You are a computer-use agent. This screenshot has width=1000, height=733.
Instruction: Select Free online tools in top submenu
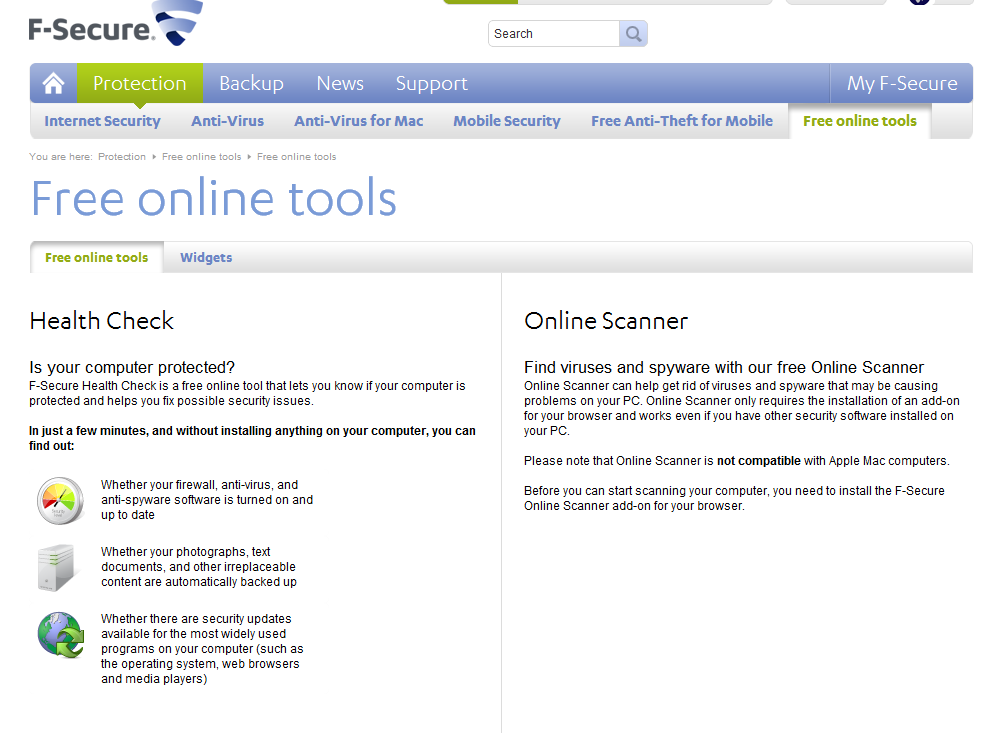coord(860,121)
